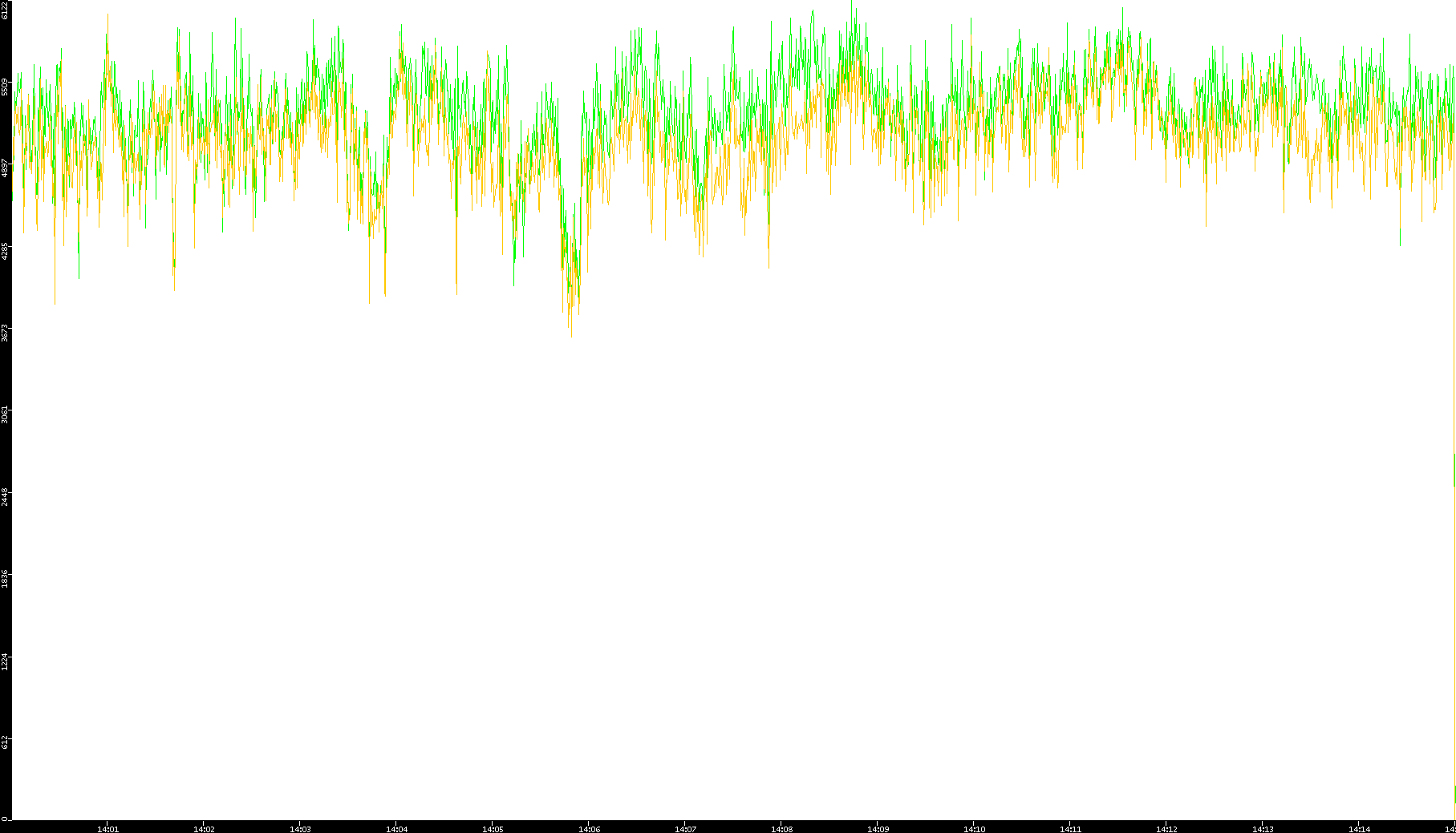Select the 4897 y-axis label
Screen dimensions: 1456x833
tap(6, 168)
